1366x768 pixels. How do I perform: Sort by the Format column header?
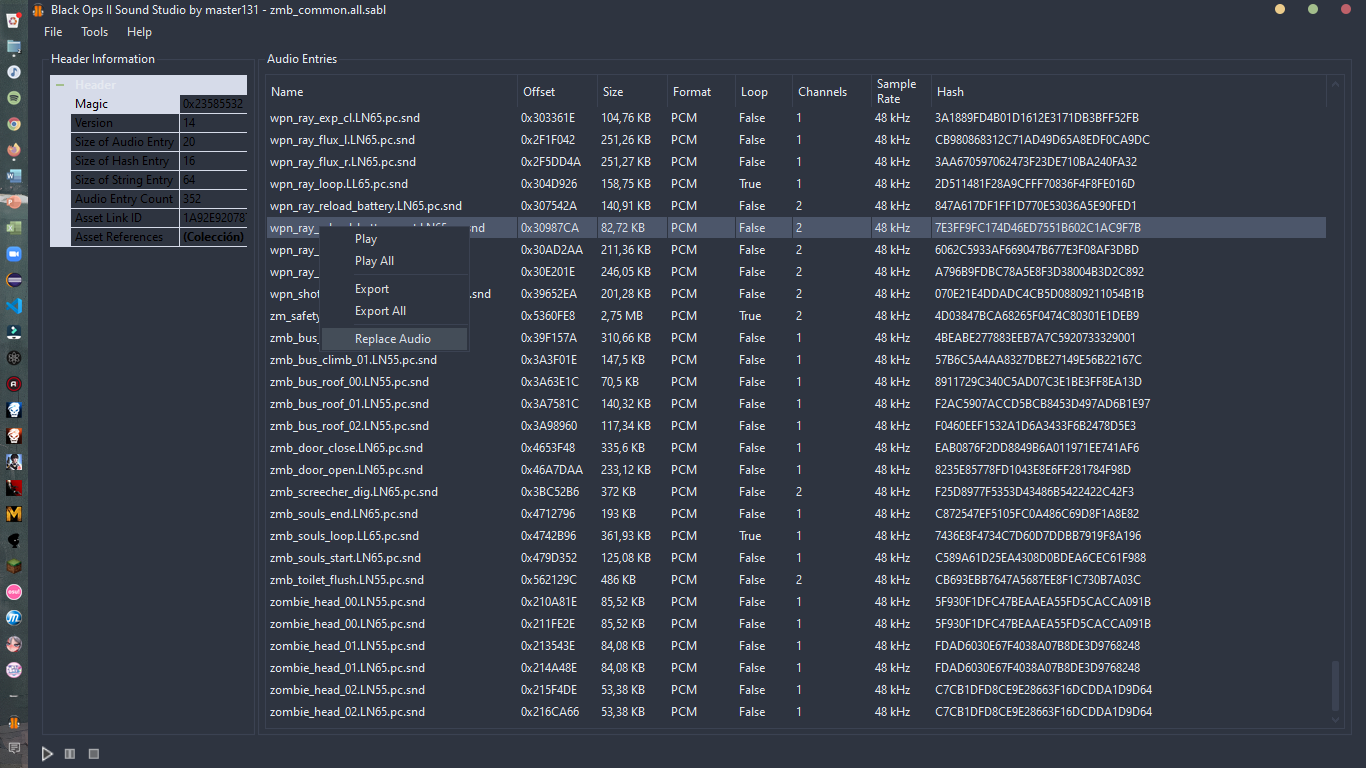(701, 92)
